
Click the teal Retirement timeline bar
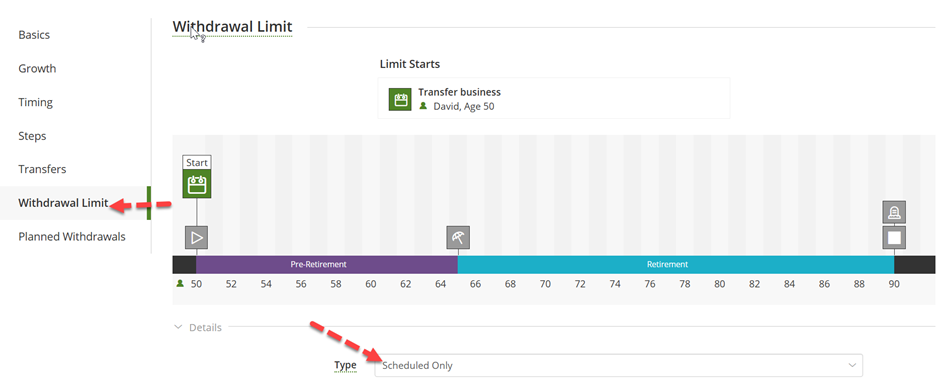coord(676,264)
